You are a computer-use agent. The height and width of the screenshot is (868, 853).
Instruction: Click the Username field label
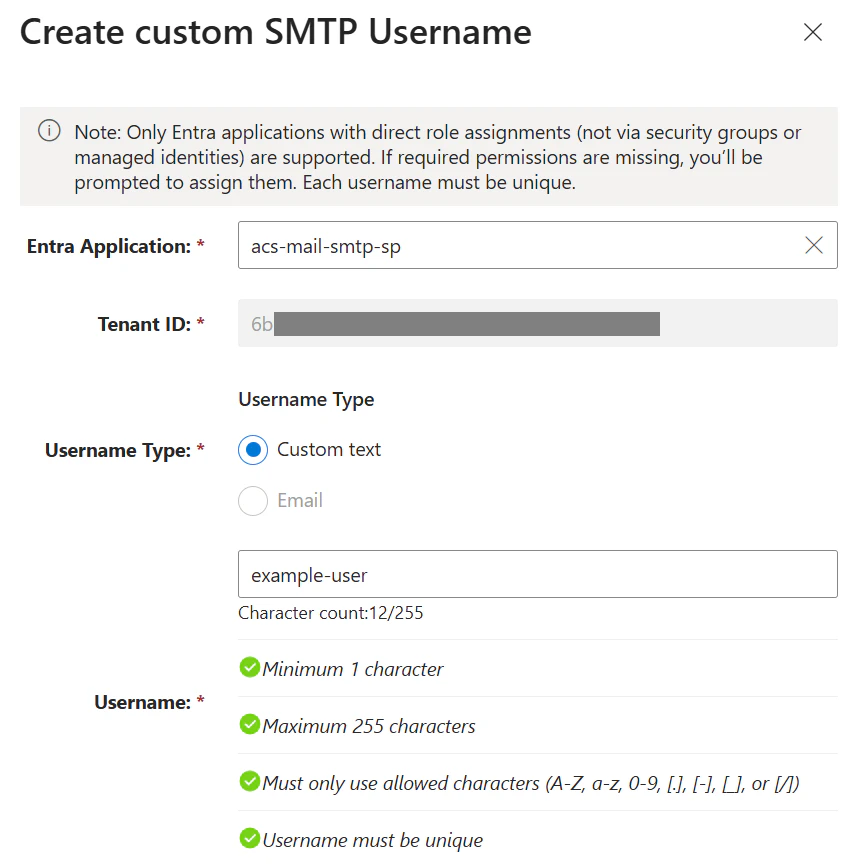[143, 703]
